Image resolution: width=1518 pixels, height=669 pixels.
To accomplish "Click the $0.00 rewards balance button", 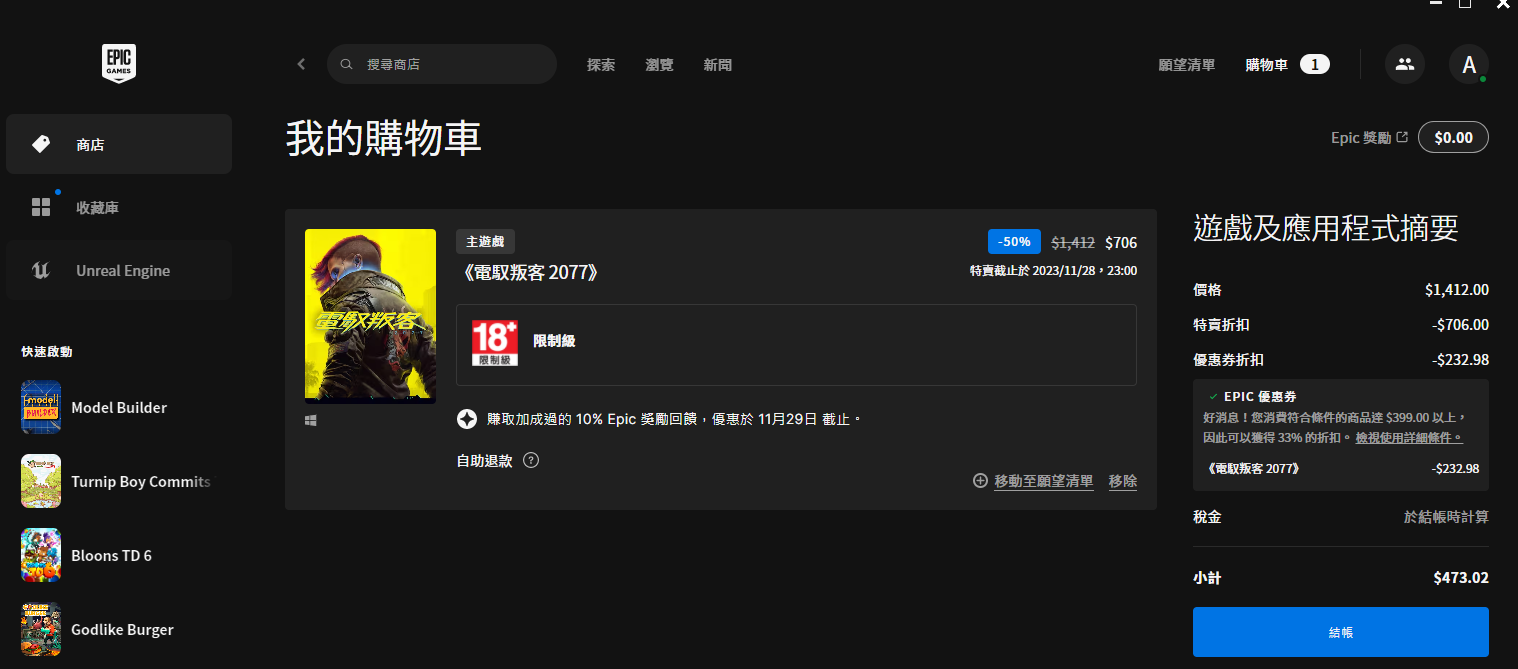I will 1453,137.
